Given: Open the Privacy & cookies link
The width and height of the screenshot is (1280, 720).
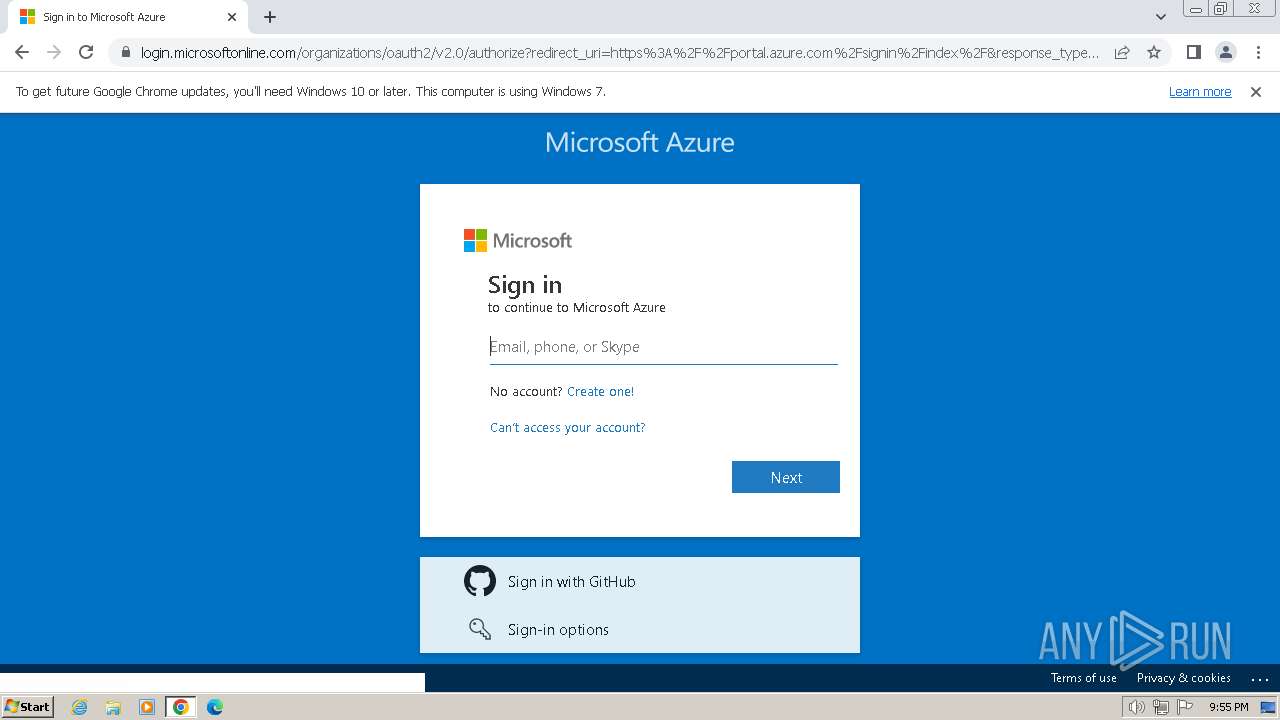Looking at the screenshot, I should tap(1184, 678).
